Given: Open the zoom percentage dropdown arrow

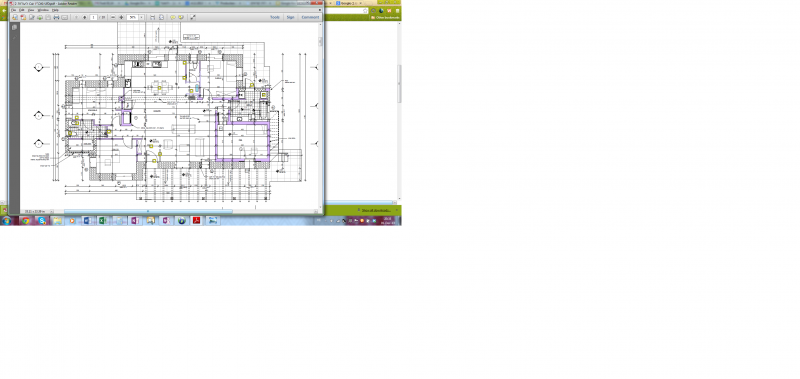Looking at the screenshot, I should pyautogui.click(x=141, y=17).
